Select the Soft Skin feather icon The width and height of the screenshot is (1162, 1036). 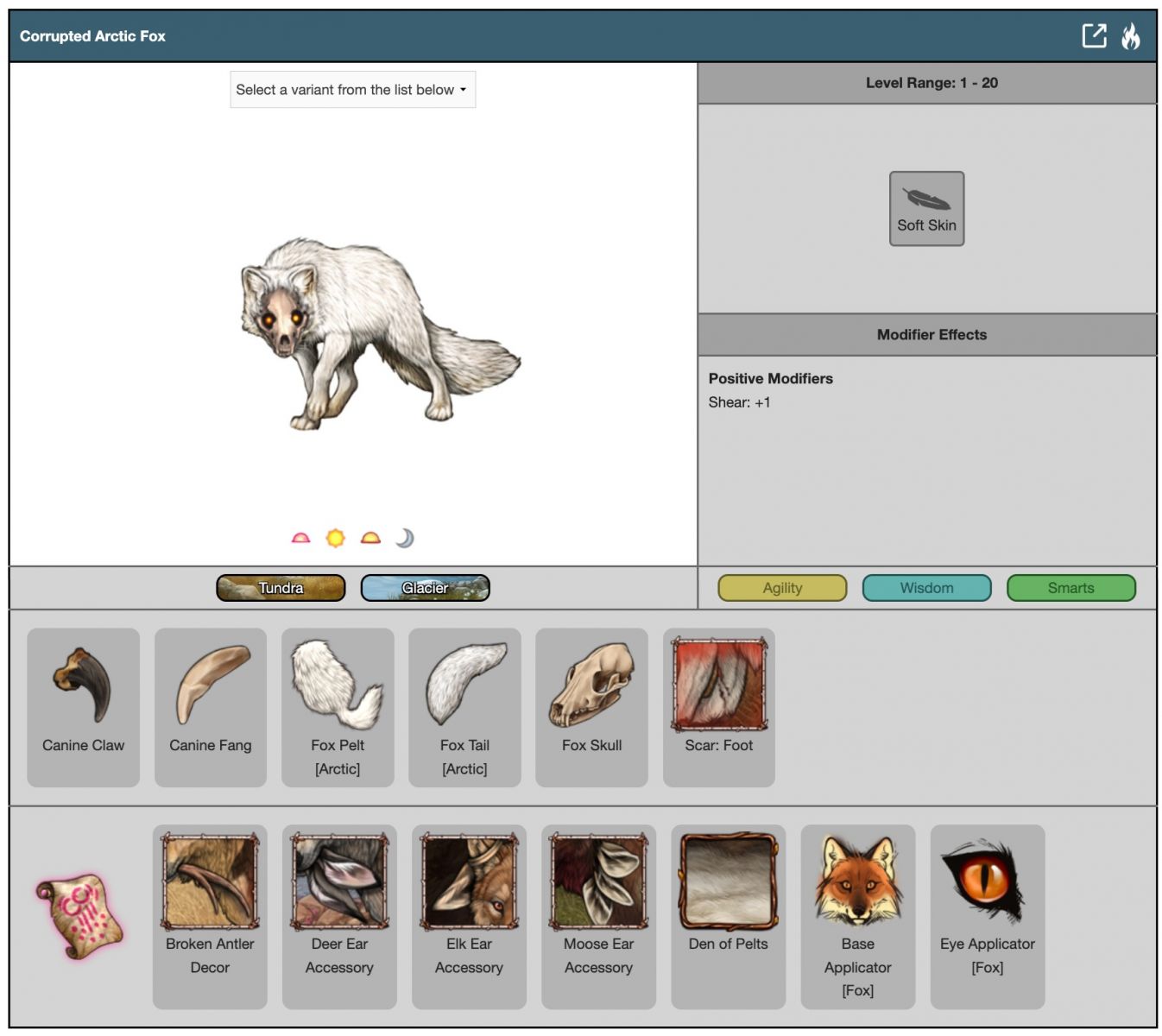click(926, 199)
